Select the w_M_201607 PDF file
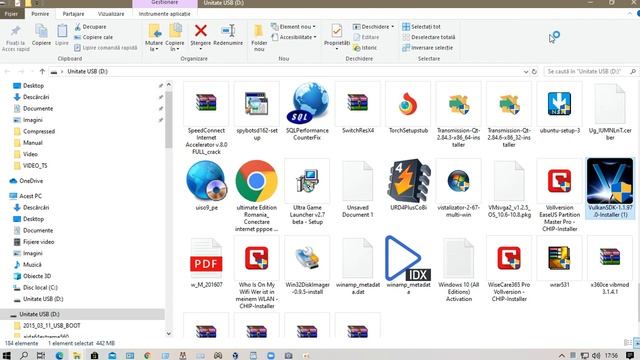This screenshot has width=640, height=360. (206, 259)
